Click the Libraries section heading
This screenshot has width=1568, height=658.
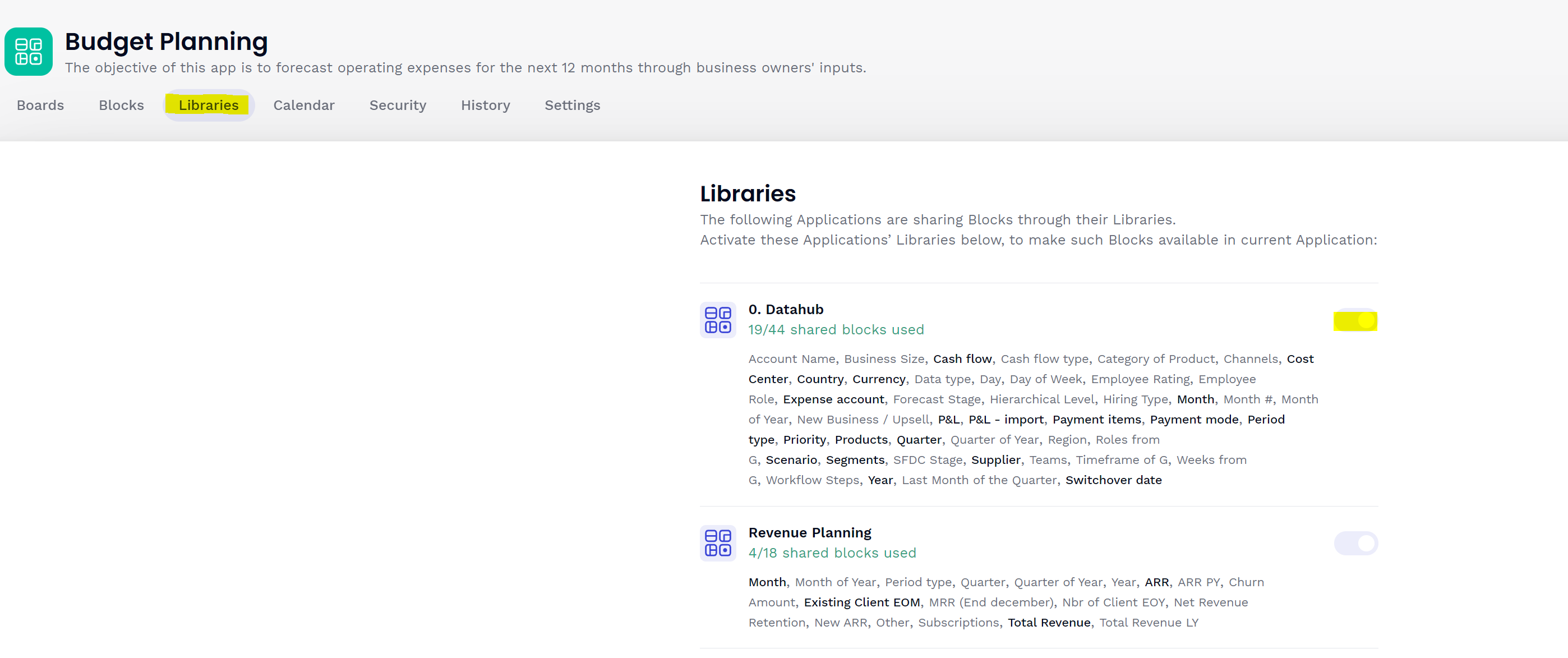748,194
